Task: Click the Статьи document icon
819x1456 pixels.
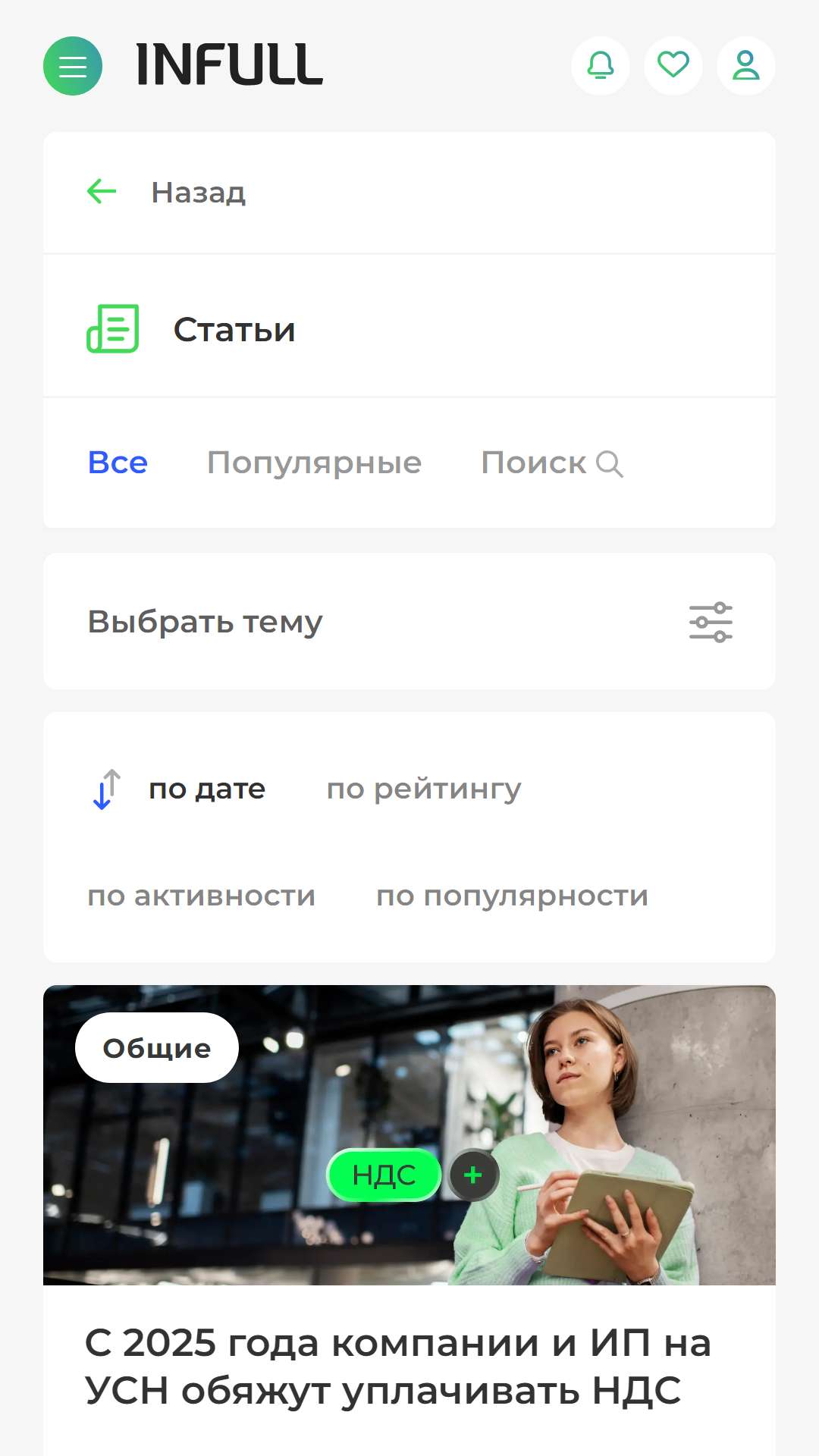Action: (113, 328)
